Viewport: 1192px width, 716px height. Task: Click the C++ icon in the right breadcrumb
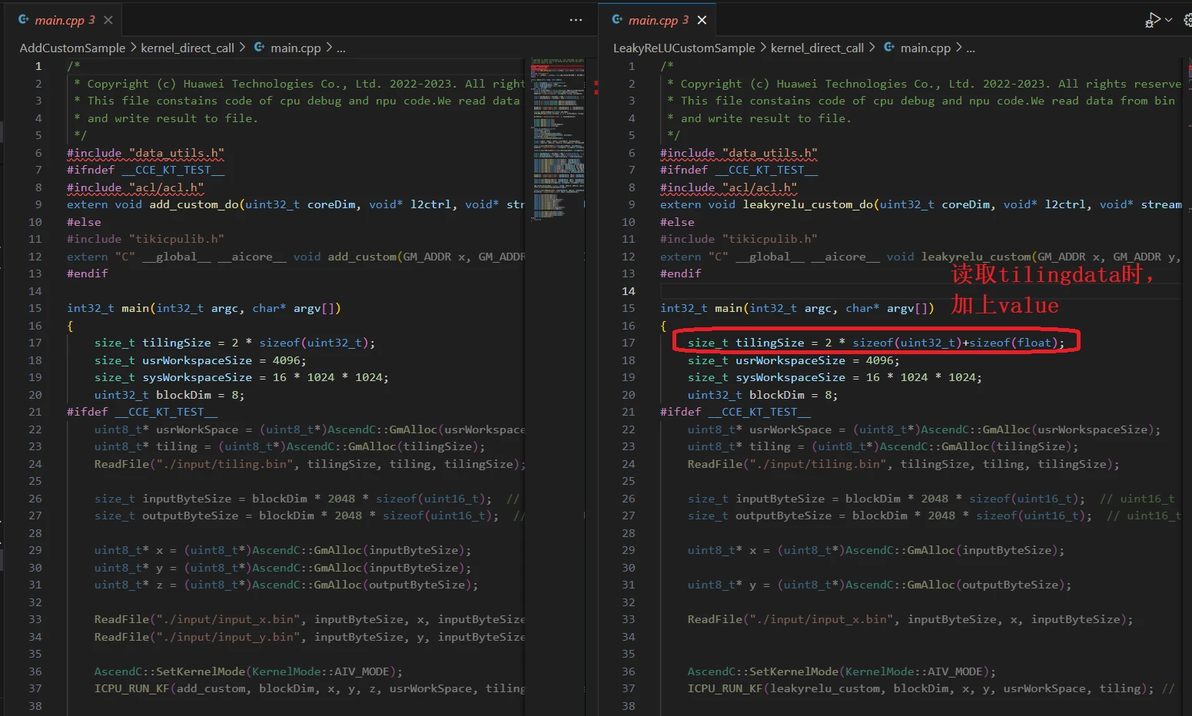pos(889,47)
